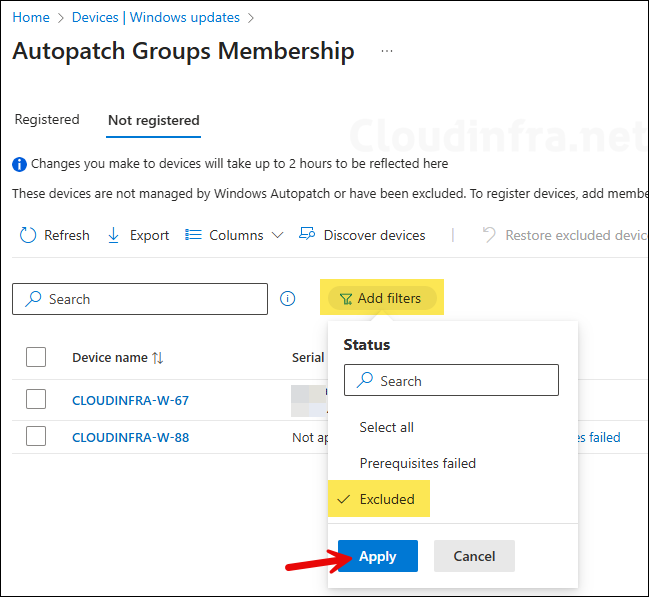
Task: Open the Add filters dropdown
Action: (382, 298)
